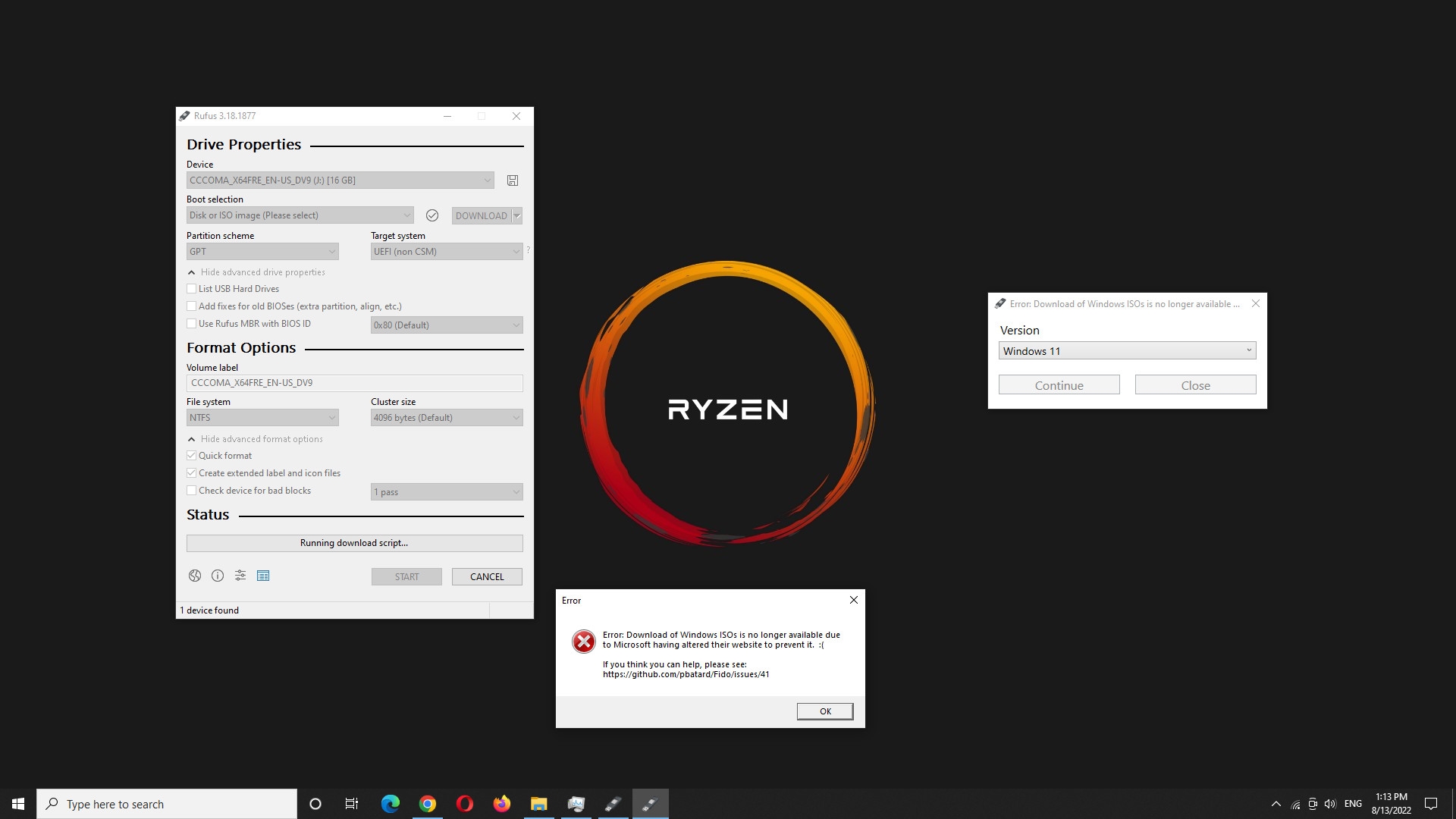This screenshot has height=819, width=1456.
Task: Click the Rufus settings/options icon
Action: click(x=240, y=575)
